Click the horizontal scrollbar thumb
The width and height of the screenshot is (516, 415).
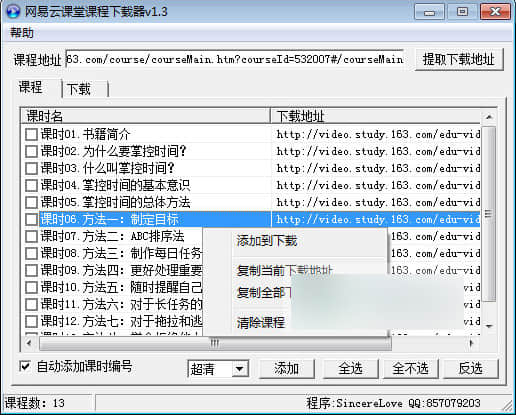[x=215, y=343]
